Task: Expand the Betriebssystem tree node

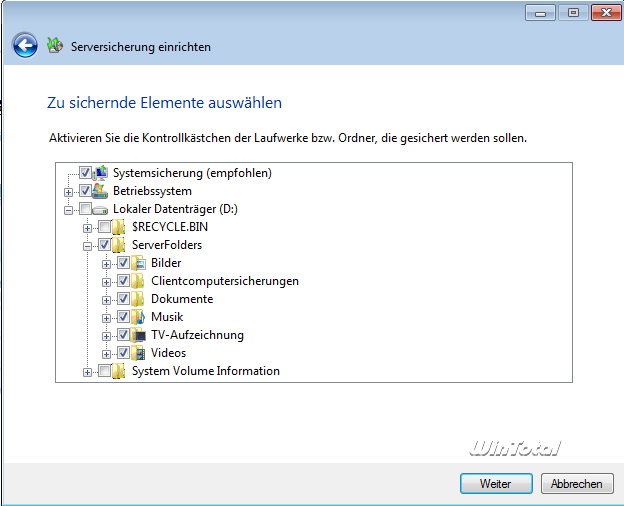Action: point(69,191)
